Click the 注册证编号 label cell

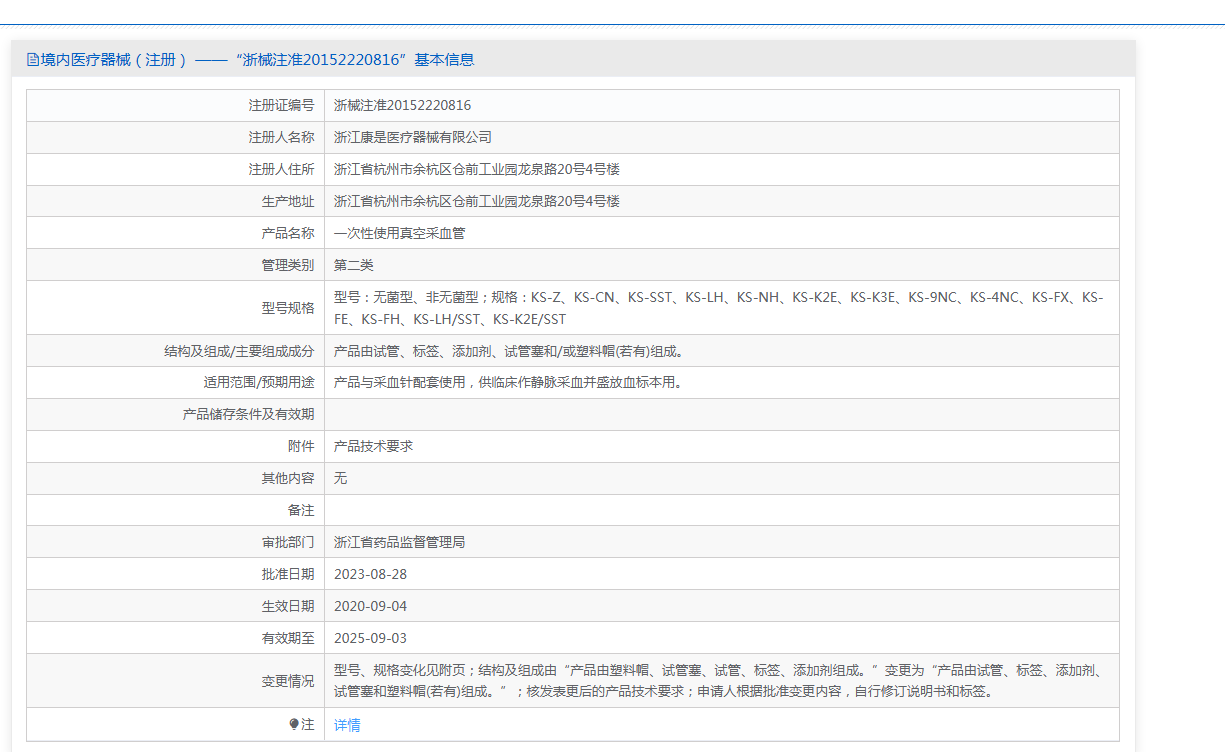pyautogui.click(x=281, y=105)
